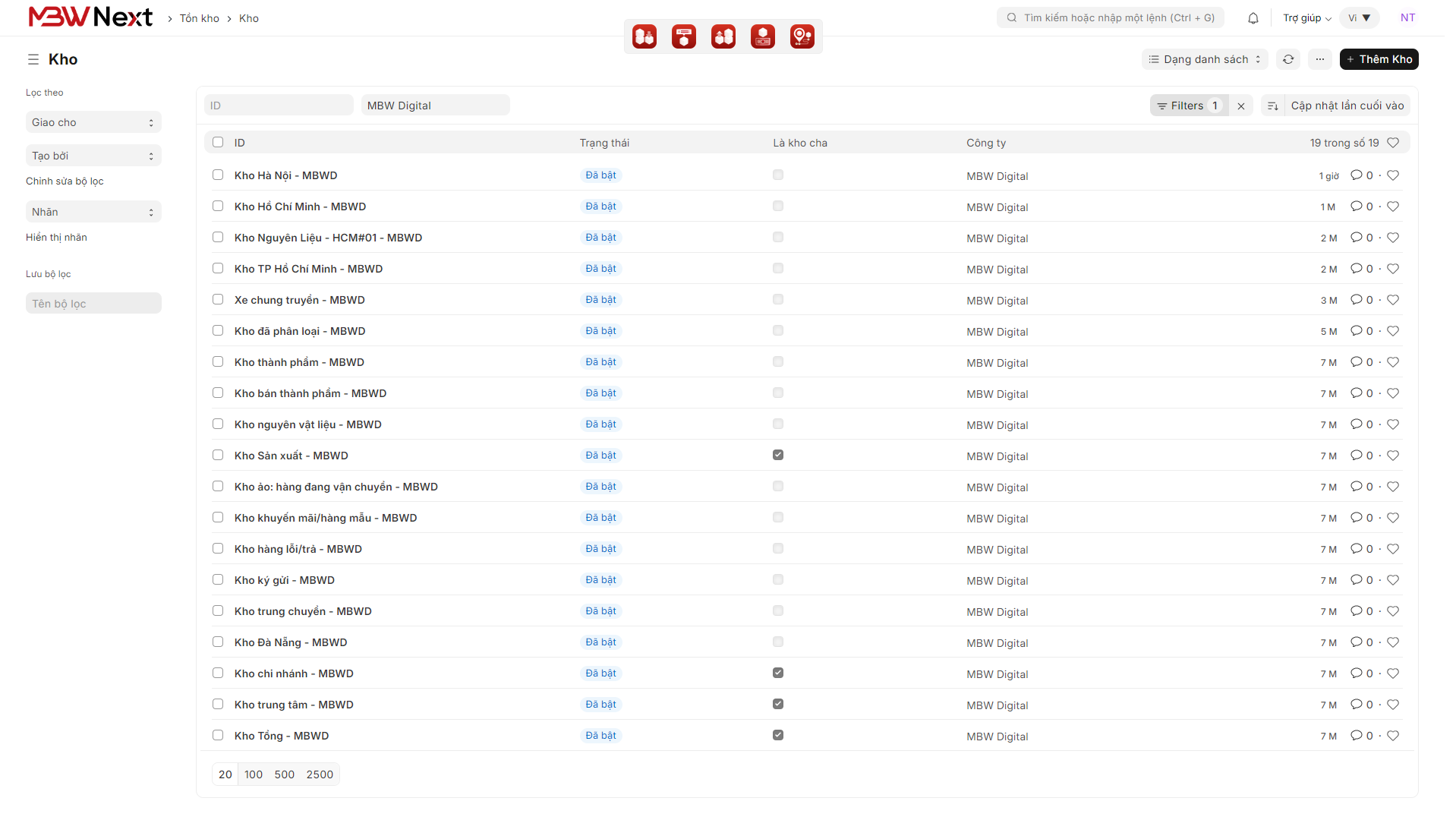Navigate to Tồn kho breadcrumb
This screenshot has height=817, width=1456.
[x=200, y=18]
